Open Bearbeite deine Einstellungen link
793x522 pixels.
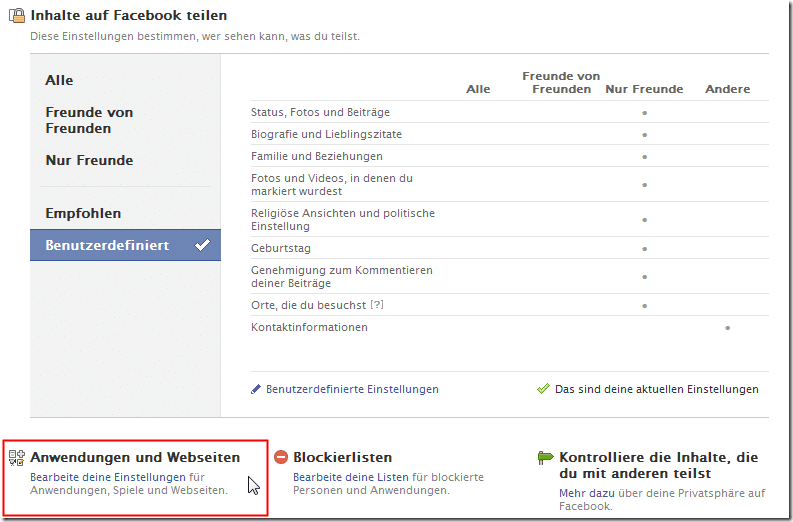click(108, 477)
